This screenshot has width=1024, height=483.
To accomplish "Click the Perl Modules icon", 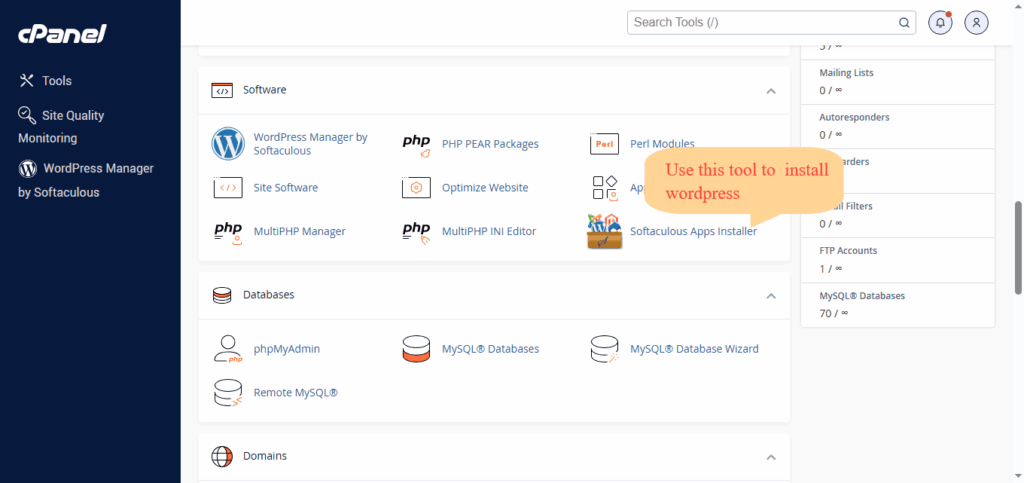I will 604,144.
